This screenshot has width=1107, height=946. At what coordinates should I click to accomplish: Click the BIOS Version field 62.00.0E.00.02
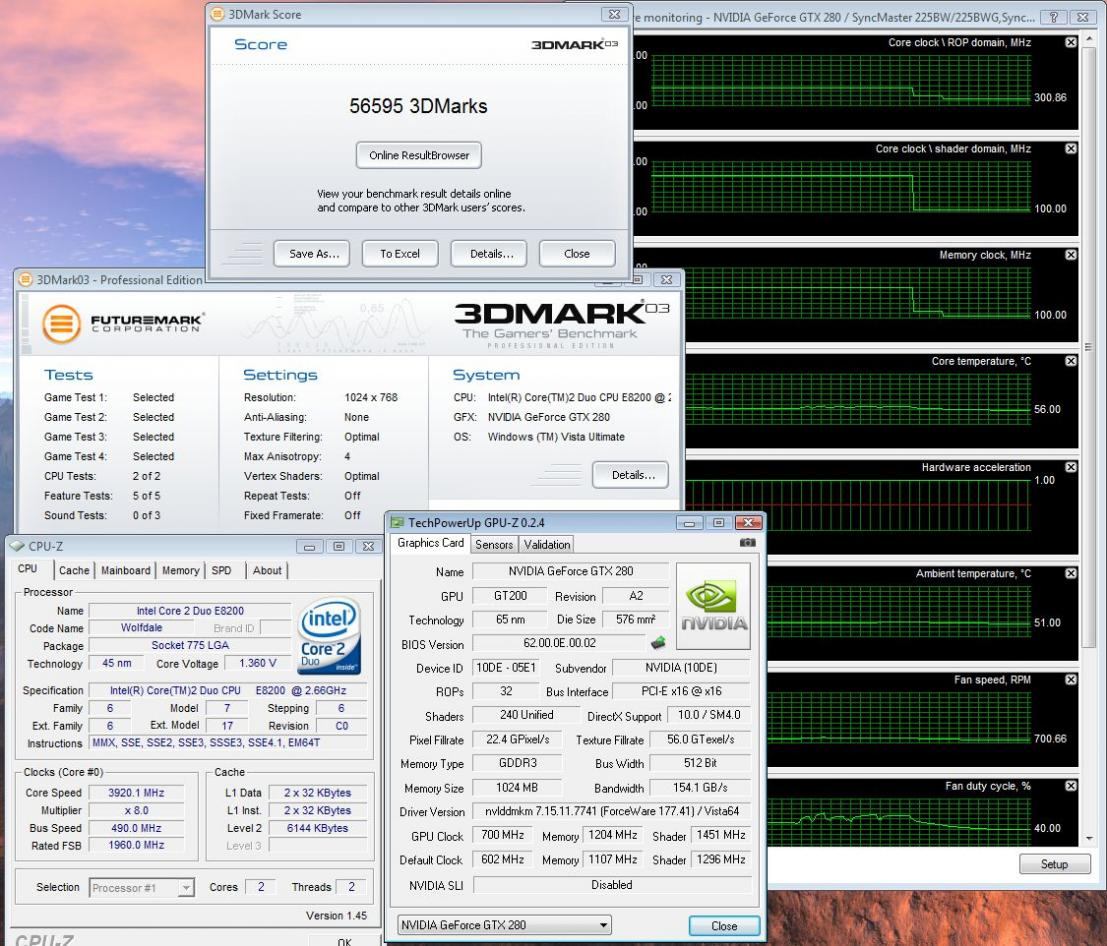coord(559,643)
